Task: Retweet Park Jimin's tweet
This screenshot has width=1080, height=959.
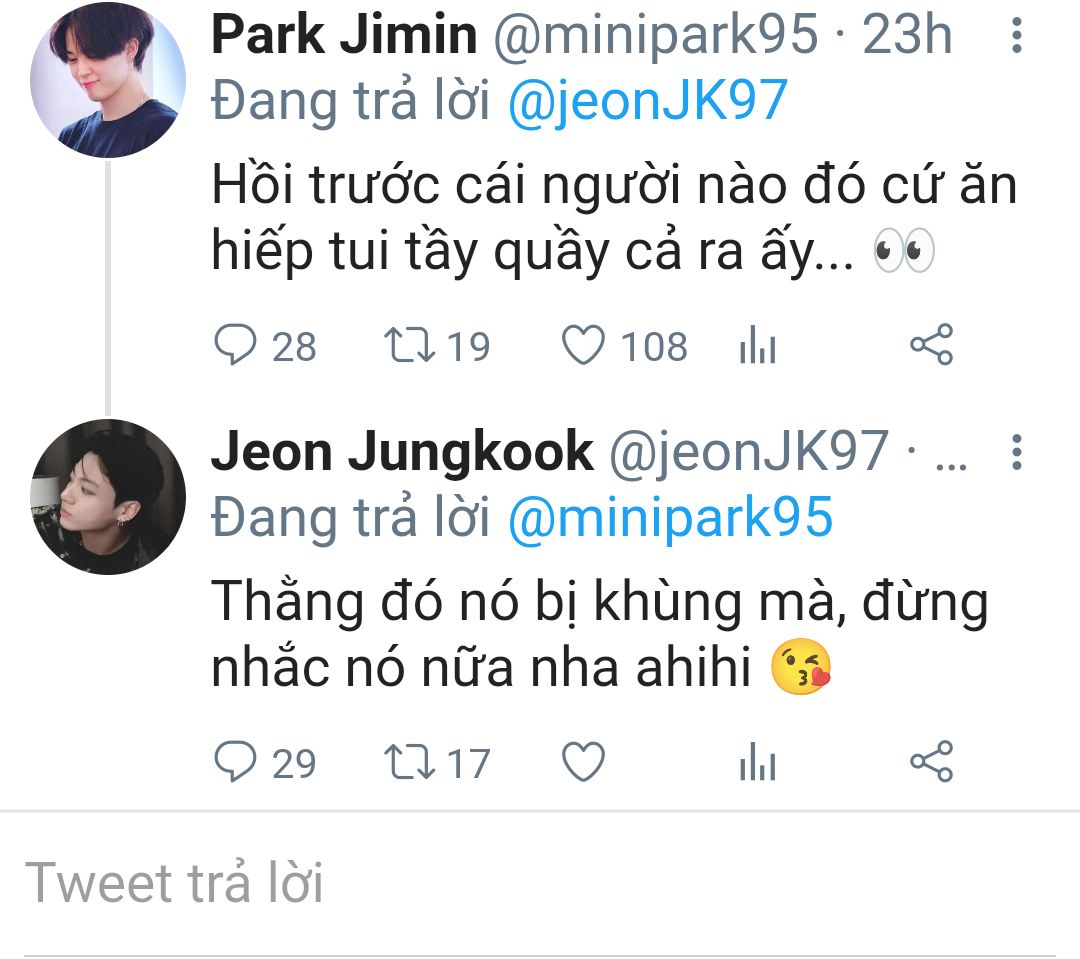Action: coord(410,346)
